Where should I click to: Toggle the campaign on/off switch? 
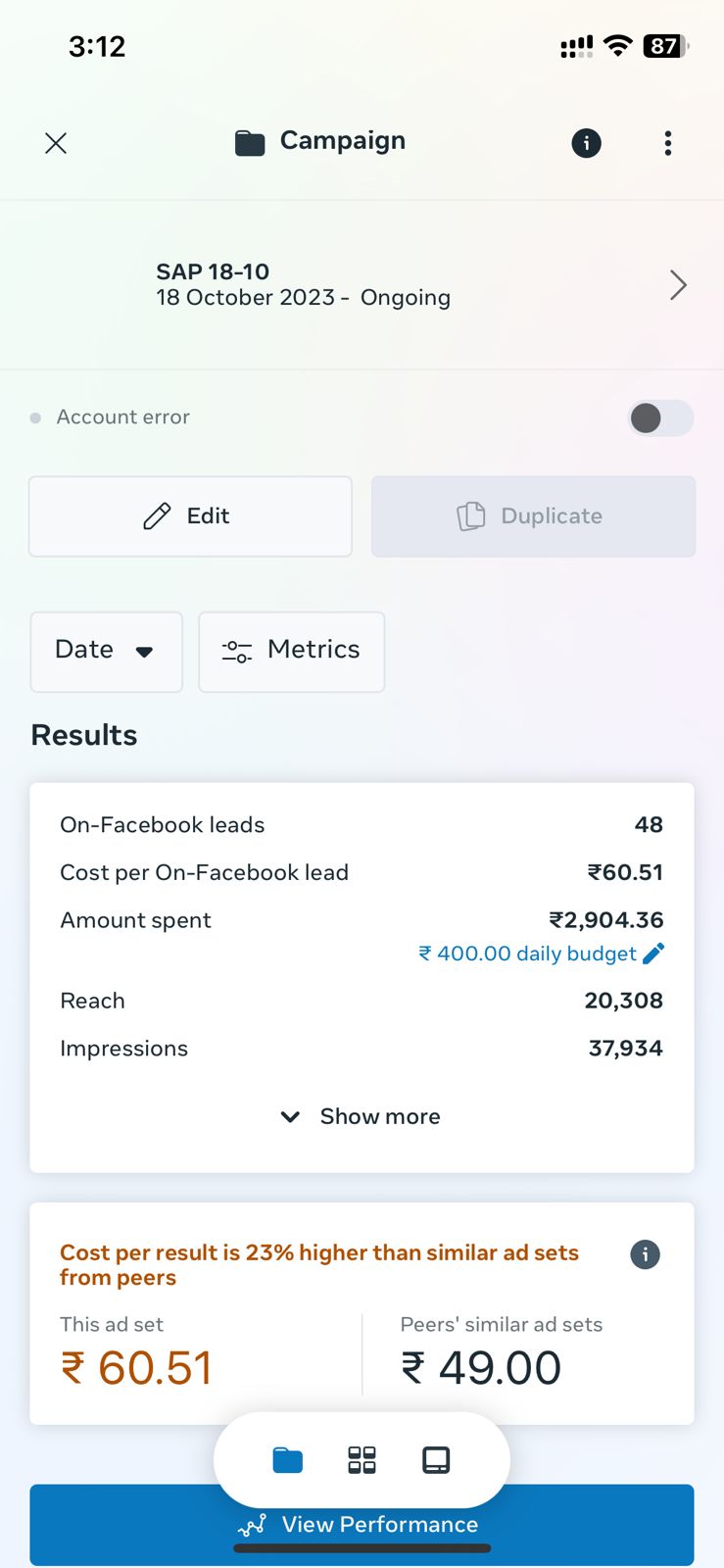(x=660, y=418)
